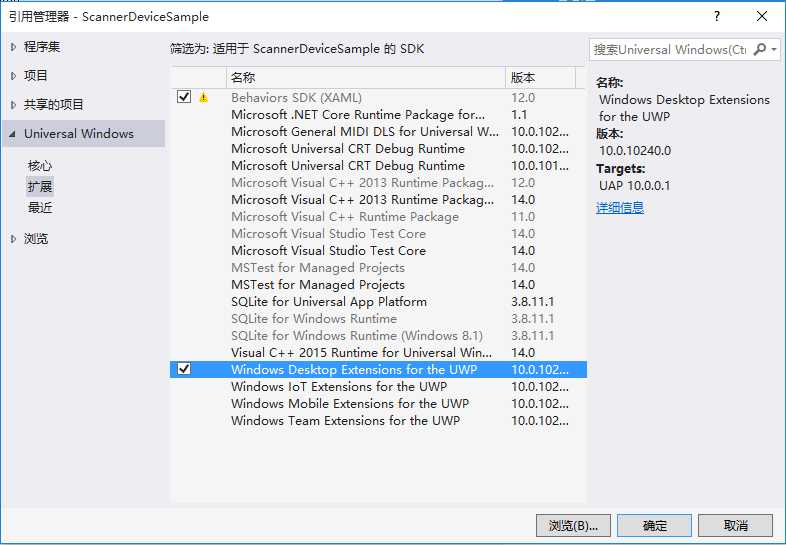786x545 pixels.
Task: Select Microsoft .NET Core Runtime Package row
Action: point(378,114)
